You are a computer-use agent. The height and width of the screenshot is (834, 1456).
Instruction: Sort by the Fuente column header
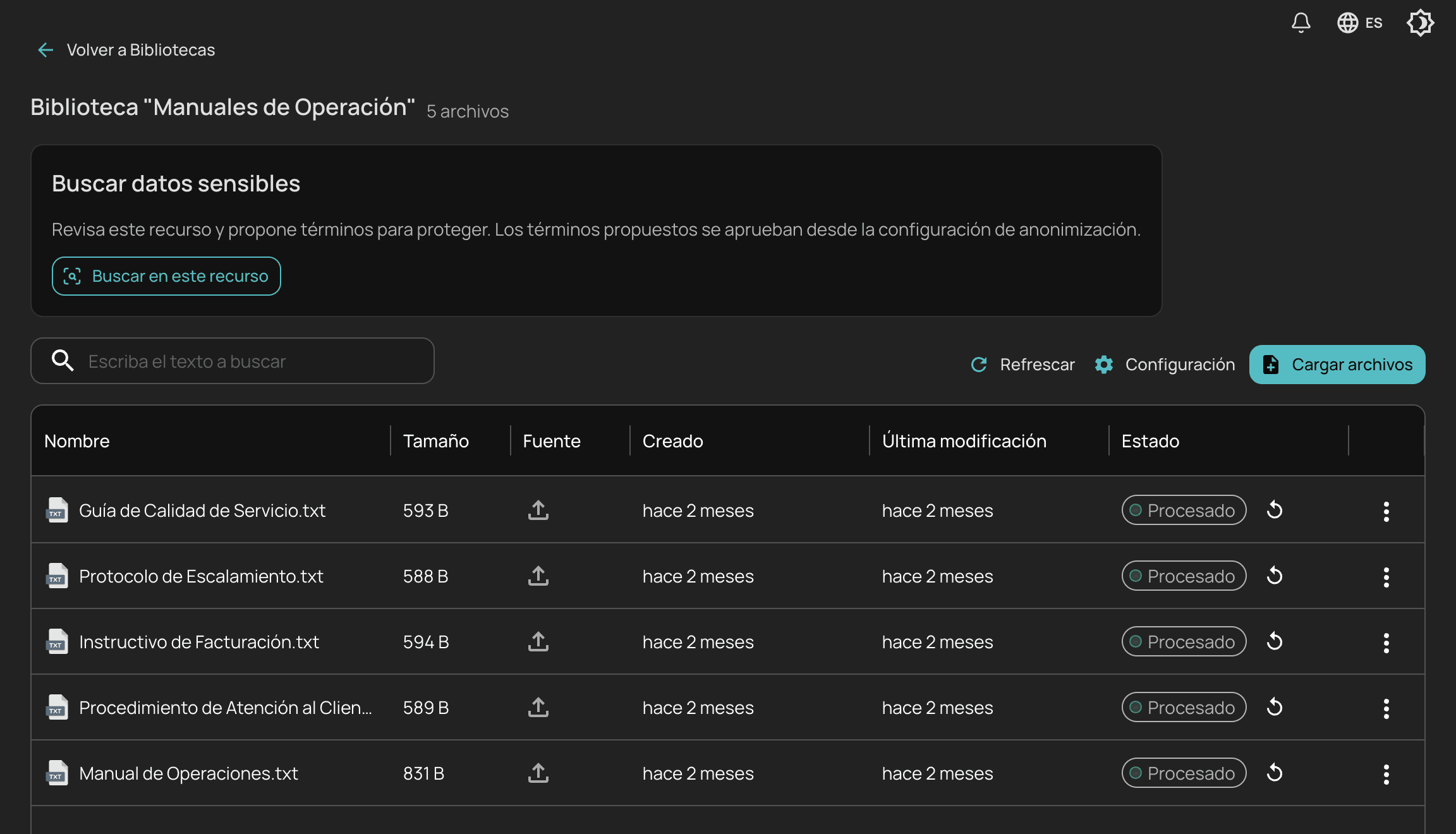point(552,441)
